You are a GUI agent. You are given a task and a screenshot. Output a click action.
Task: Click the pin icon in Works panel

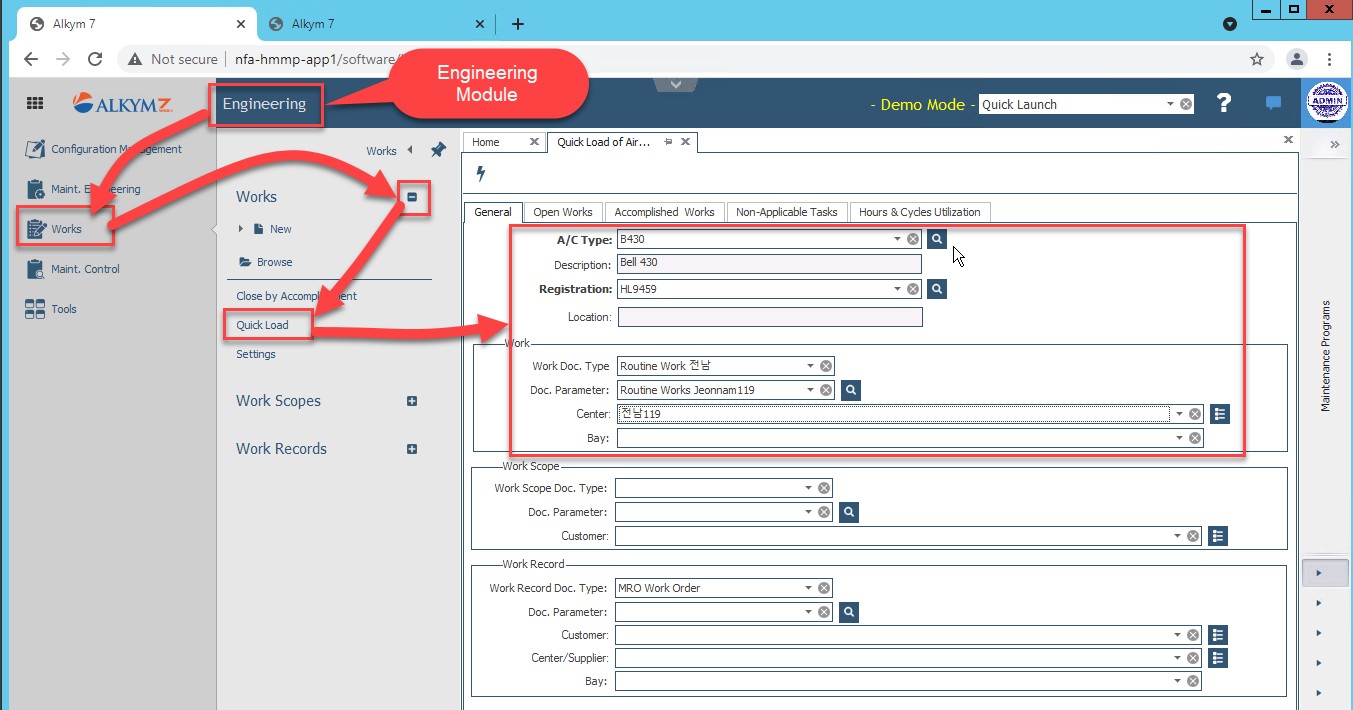click(438, 150)
